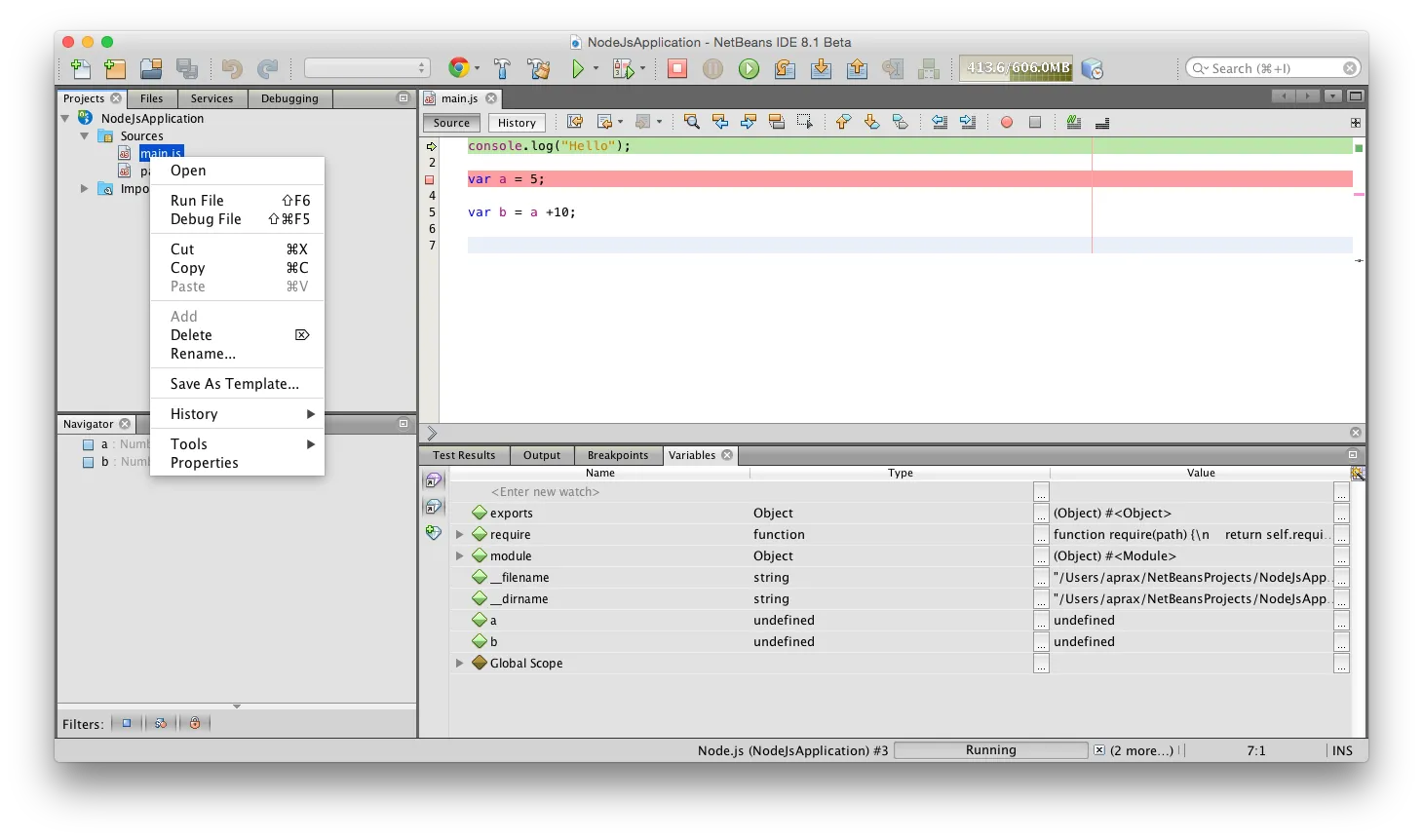Click the Find Previous Occurrence icon
This screenshot has height=840, width=1423.
point(720,122)
